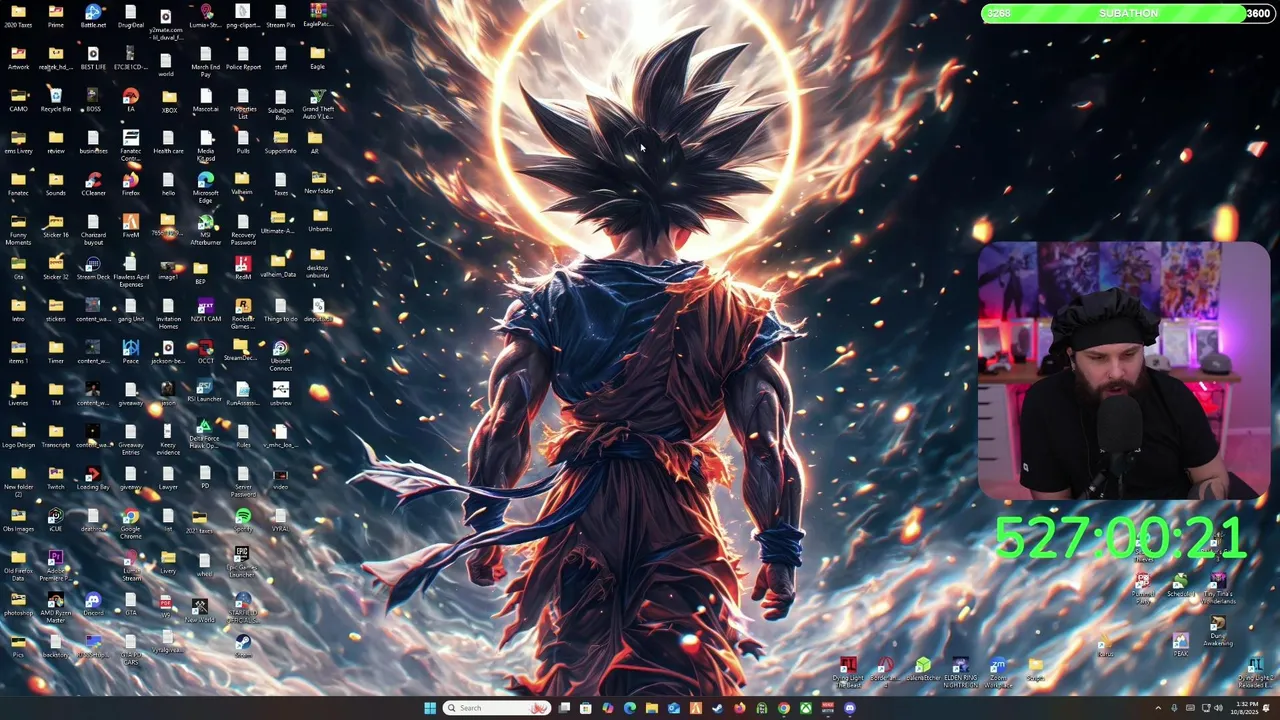Launch the balenaEtcher shortcut

coord(923,670)
